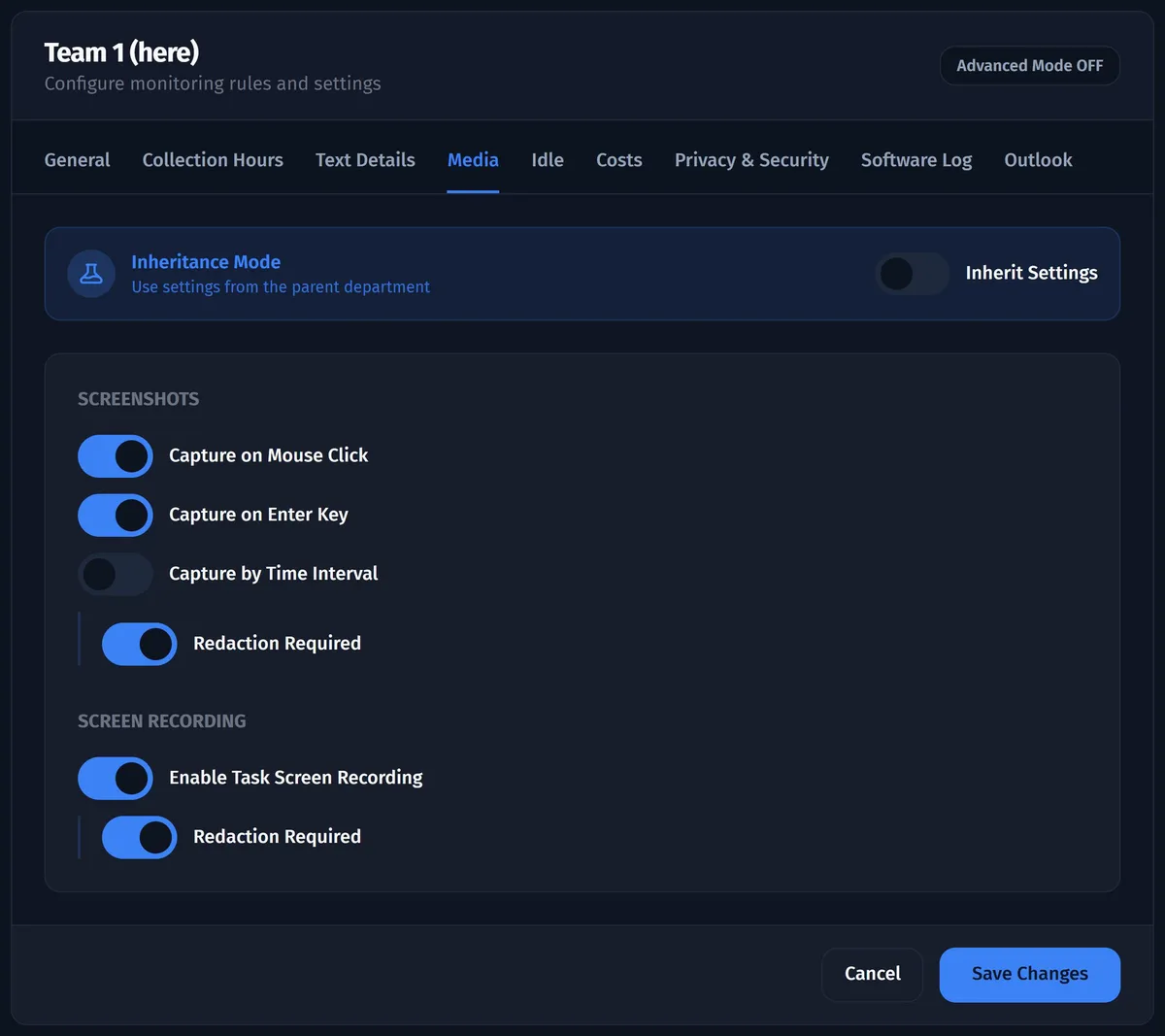Open the Outlook tab
Viewport: 1165px width, 1036px height.
coord(1038,160)
